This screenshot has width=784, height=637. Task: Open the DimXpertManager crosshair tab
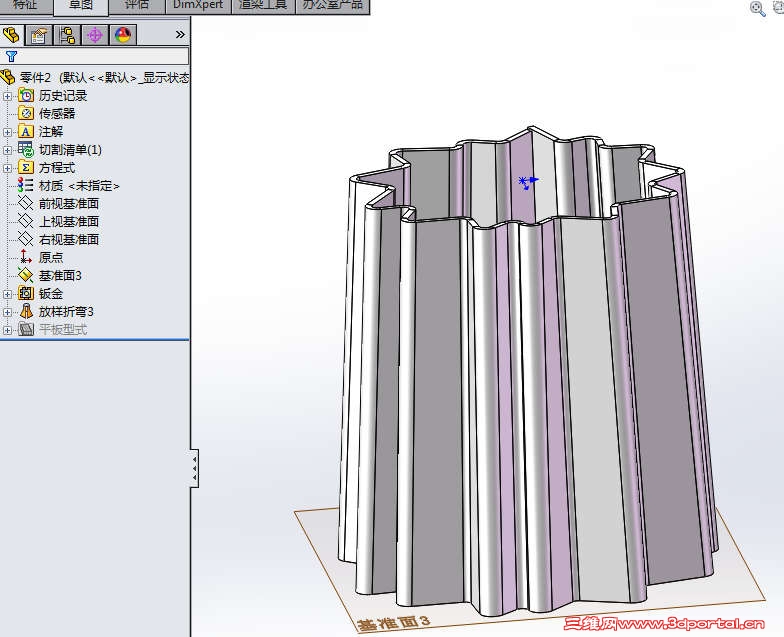(95, 35)
